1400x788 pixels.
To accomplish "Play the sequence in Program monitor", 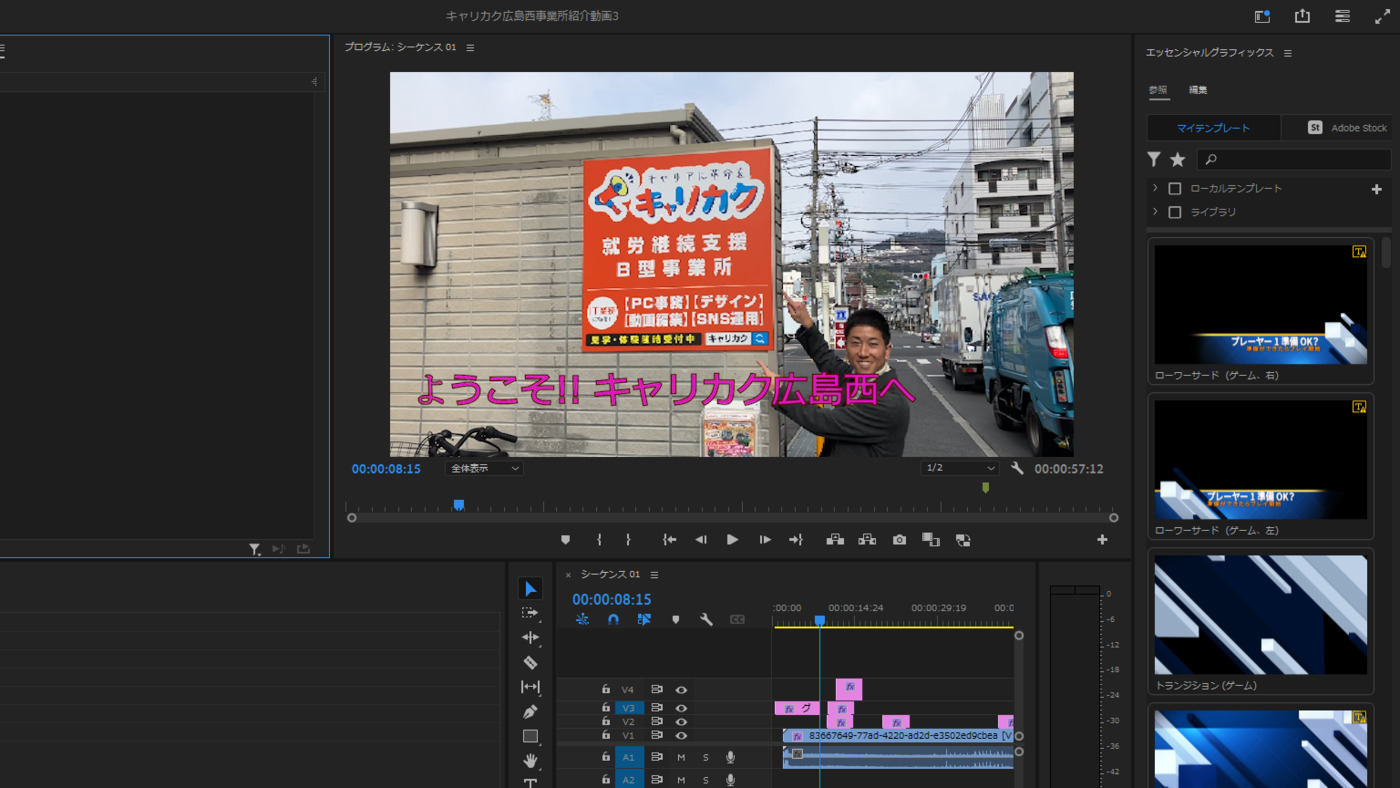I will point(732,540).
